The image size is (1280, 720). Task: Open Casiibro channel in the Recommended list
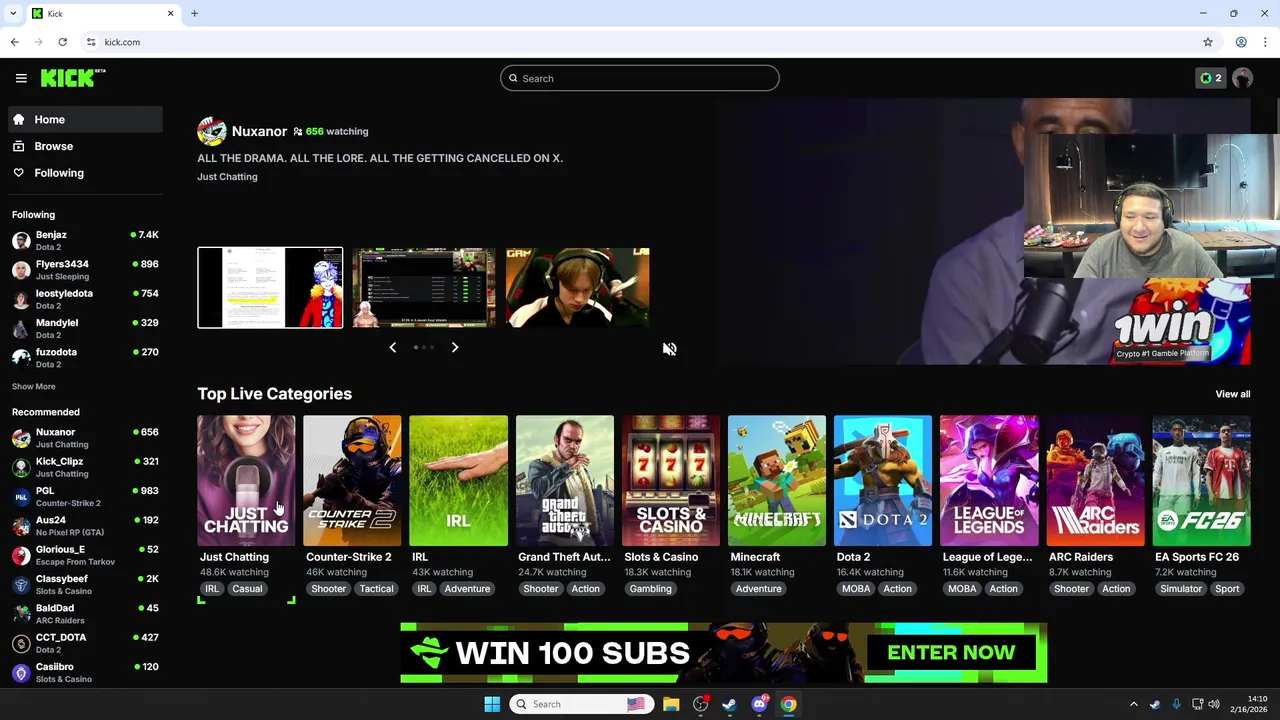85,672
